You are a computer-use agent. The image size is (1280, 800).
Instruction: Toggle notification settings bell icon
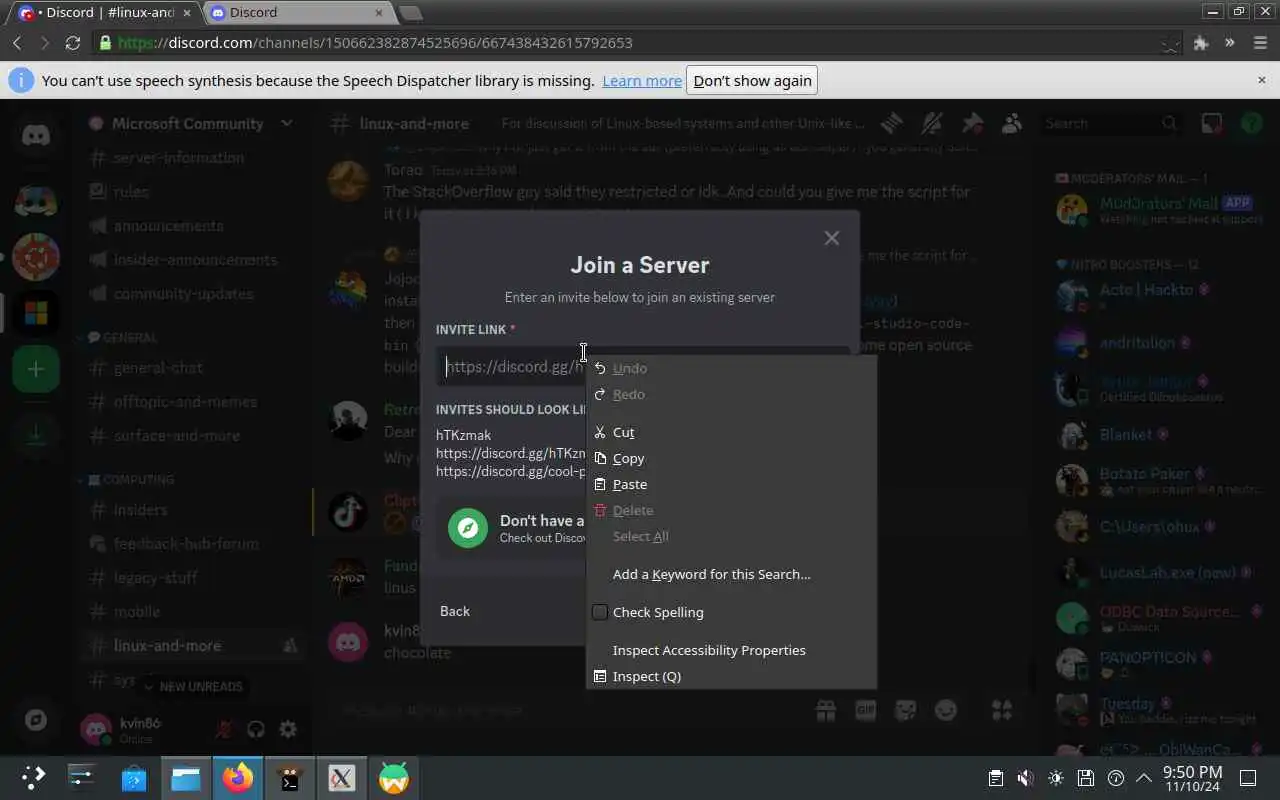tap(932, 124)
